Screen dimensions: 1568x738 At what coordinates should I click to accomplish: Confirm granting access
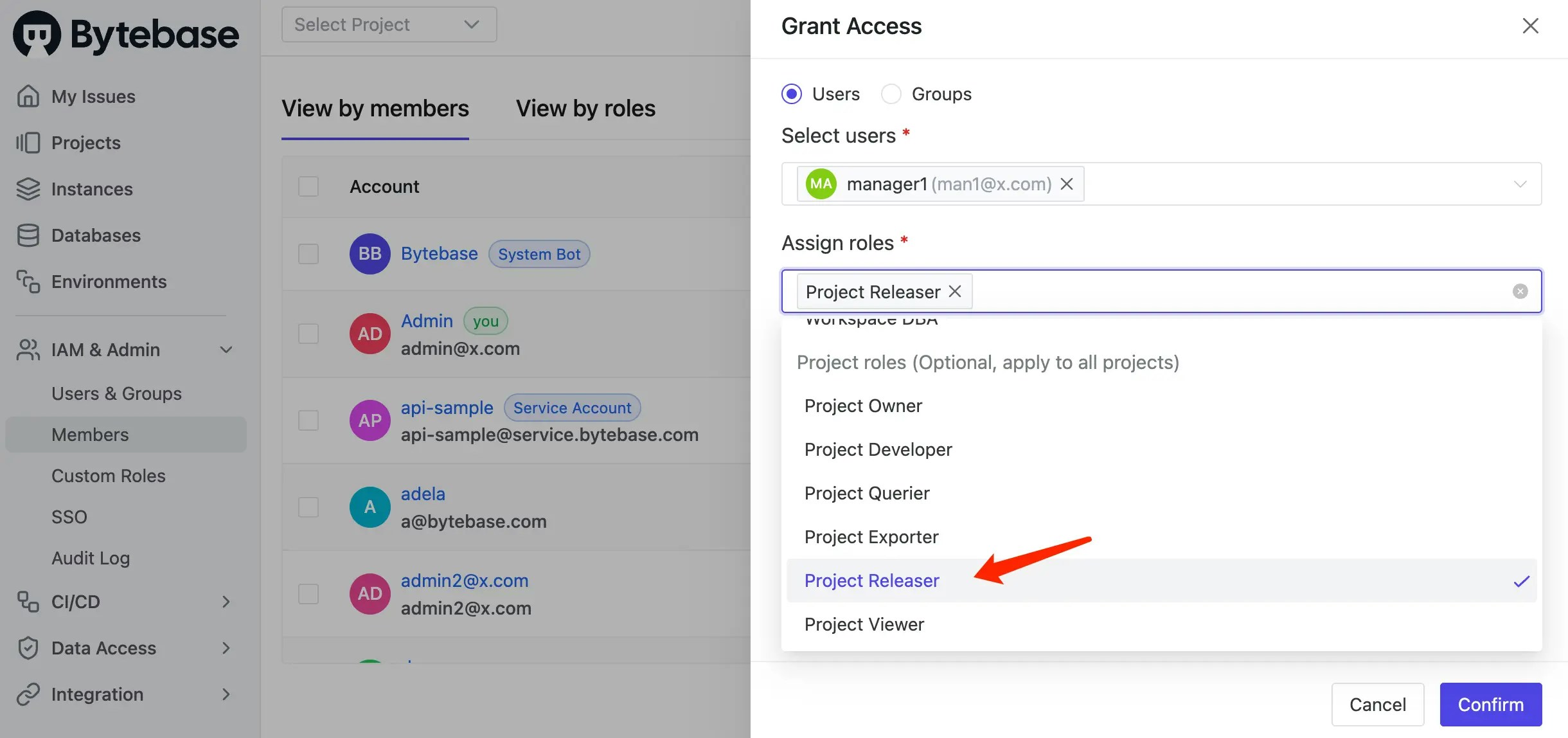point(1490,705)
